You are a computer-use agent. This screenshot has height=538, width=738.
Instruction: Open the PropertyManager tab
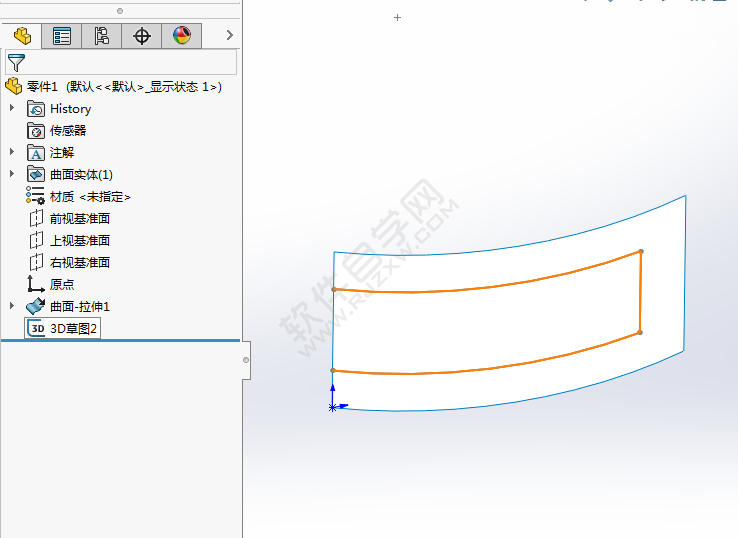pos(62,36)
